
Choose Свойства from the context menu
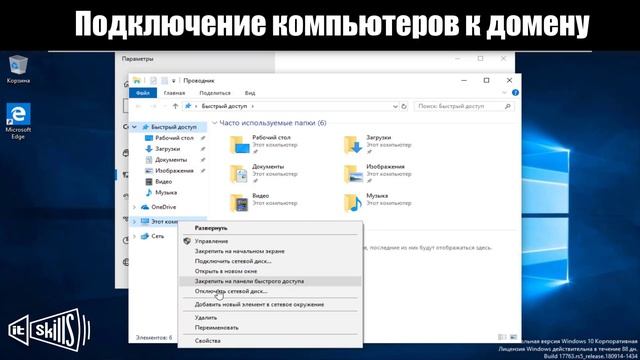(270, 341)
